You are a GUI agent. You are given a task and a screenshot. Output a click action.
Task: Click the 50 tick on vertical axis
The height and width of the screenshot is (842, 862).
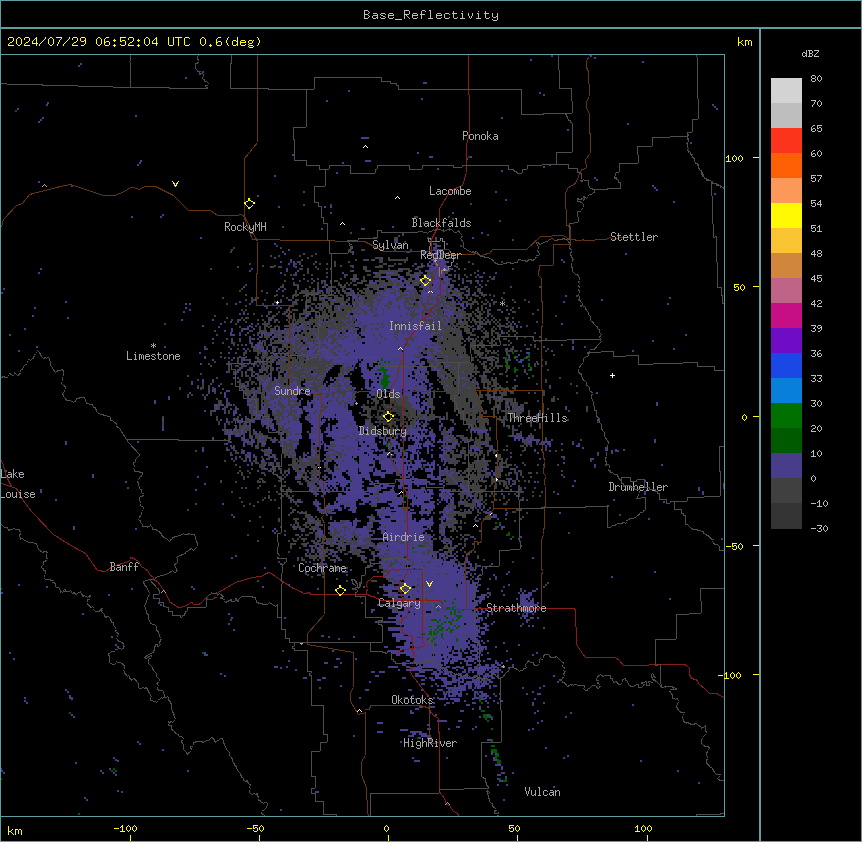[739, 287]
